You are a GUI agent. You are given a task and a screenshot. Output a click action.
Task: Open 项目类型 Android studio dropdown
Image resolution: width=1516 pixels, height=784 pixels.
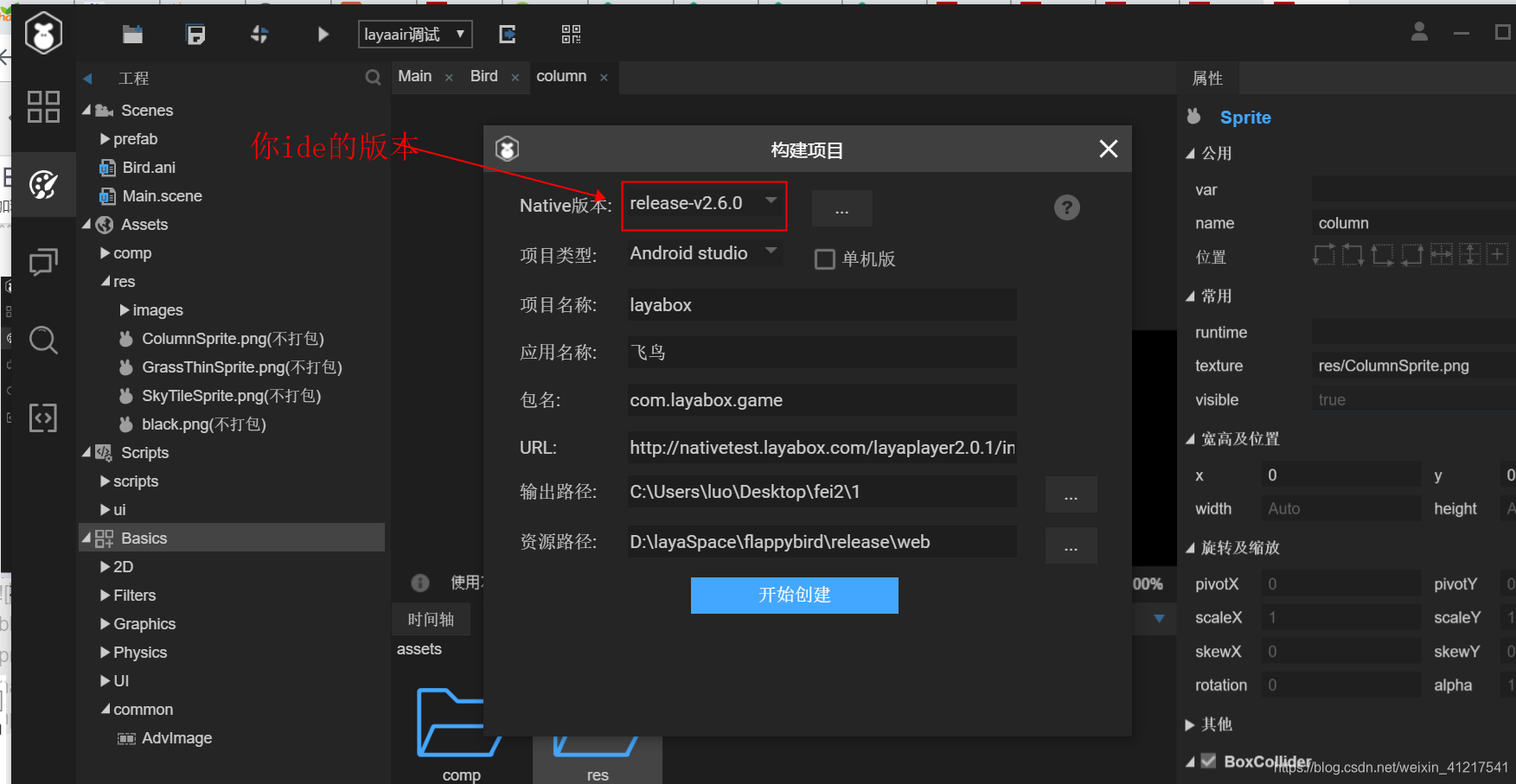click(704, 253)
